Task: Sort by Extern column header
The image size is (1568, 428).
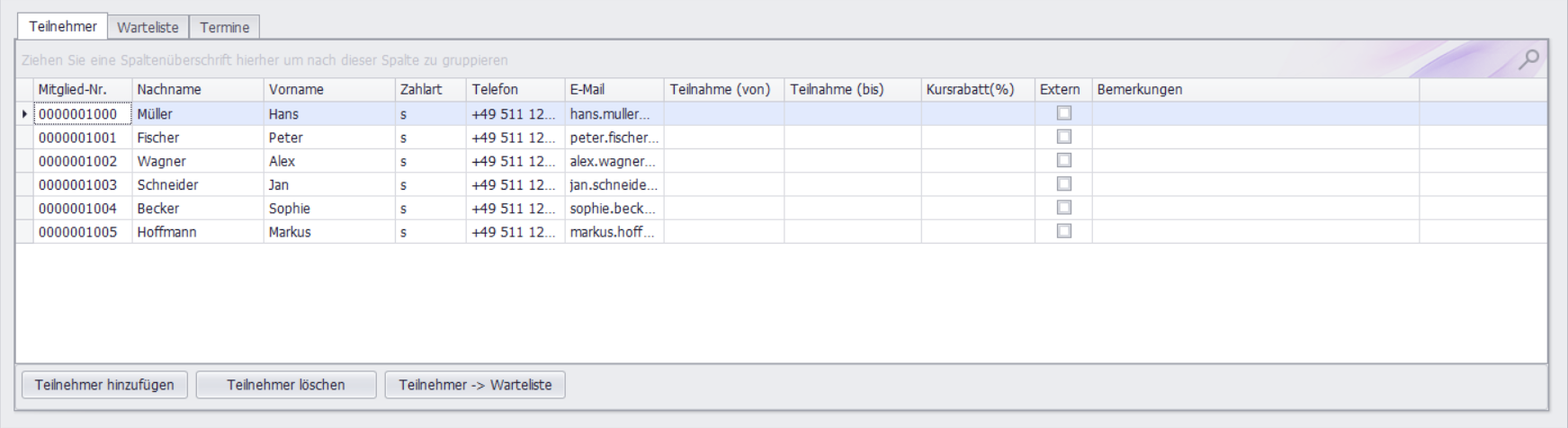Action: pos(1063,89)
